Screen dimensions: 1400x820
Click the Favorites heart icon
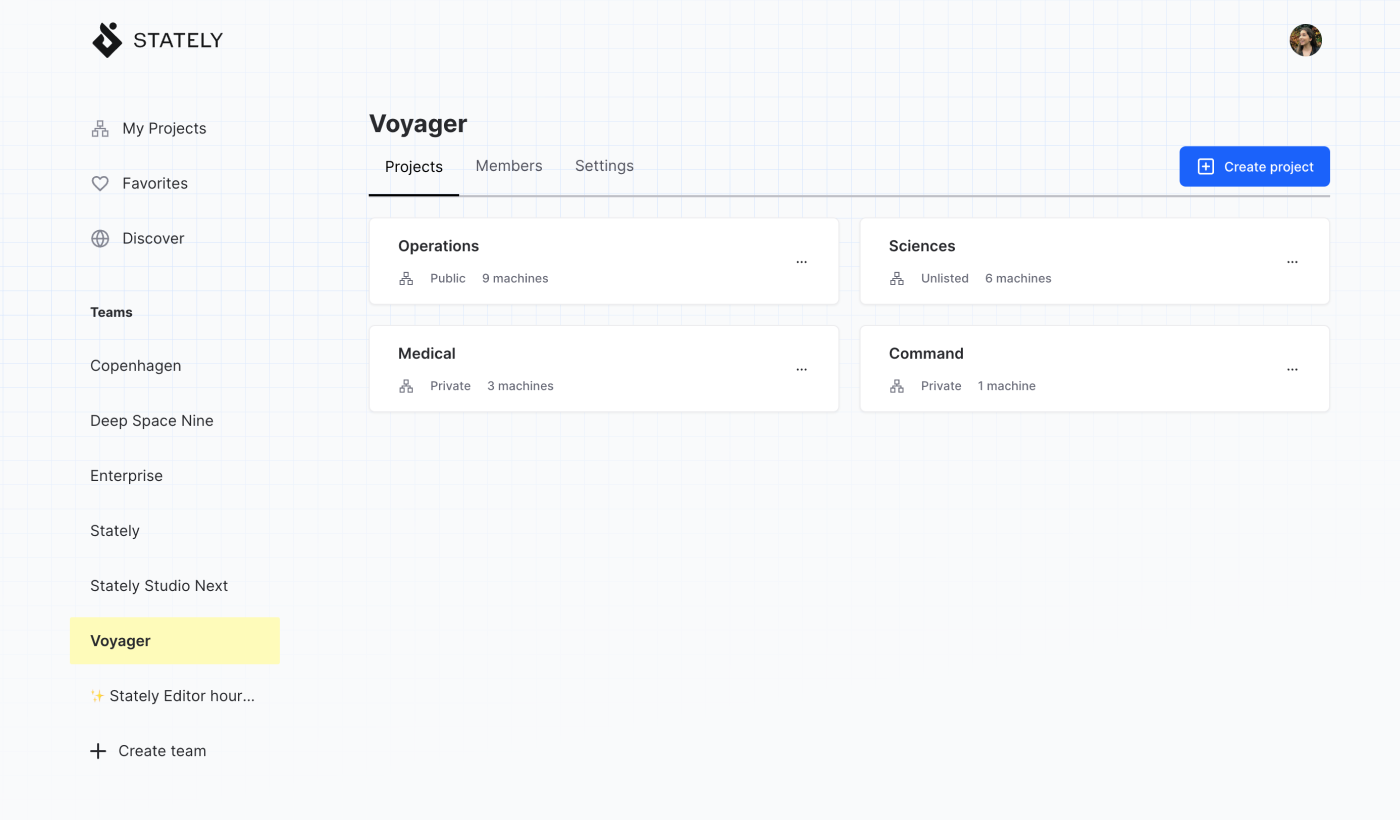tap(100, 184)
